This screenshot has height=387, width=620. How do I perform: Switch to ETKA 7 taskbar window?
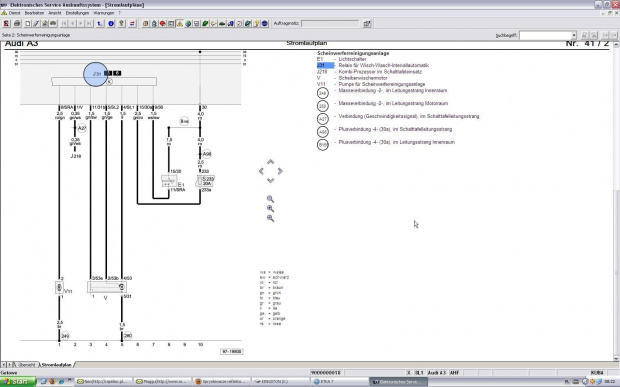(x=339, y=382)
